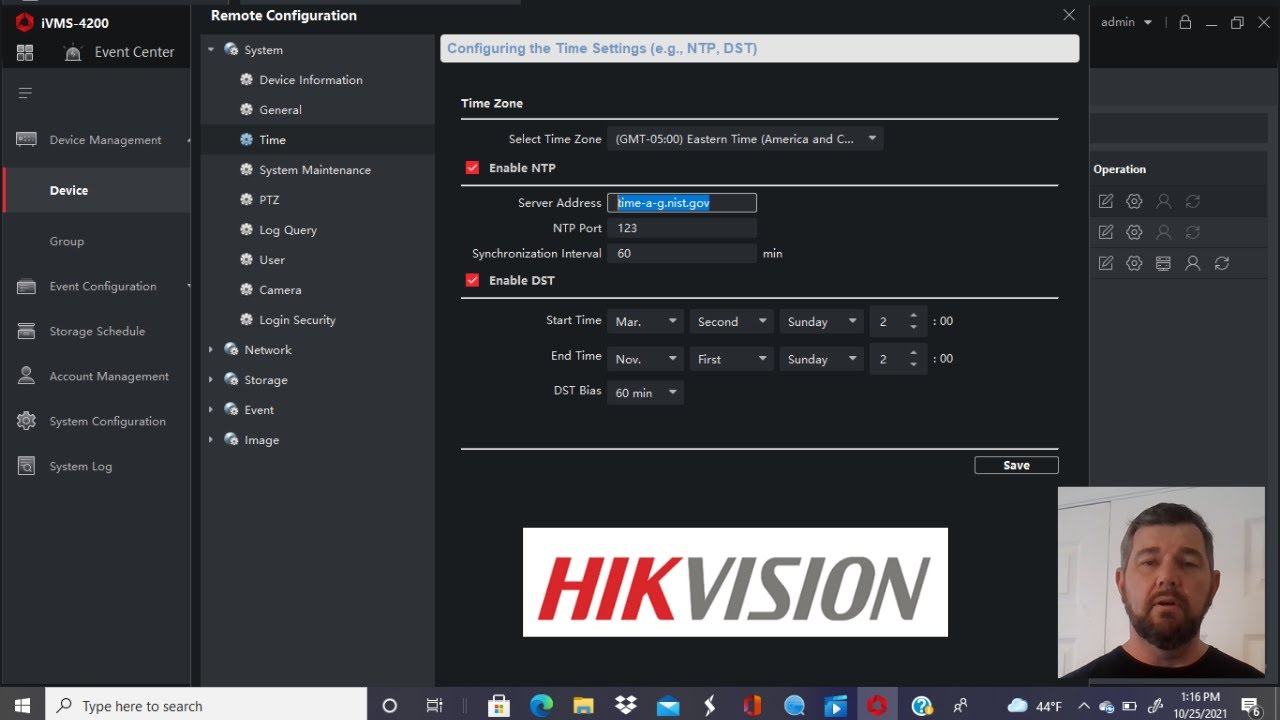
Task: Click the Device Management sidebar icon
Action: point(26,140)
